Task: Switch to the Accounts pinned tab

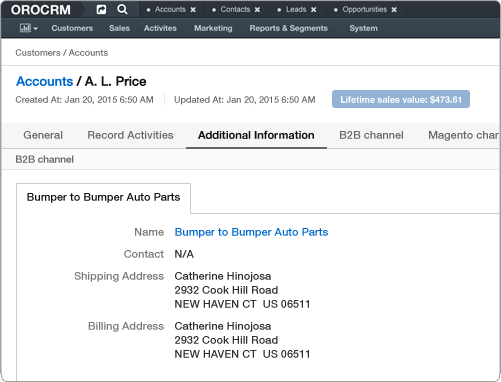Action: (x=170, y=9)
